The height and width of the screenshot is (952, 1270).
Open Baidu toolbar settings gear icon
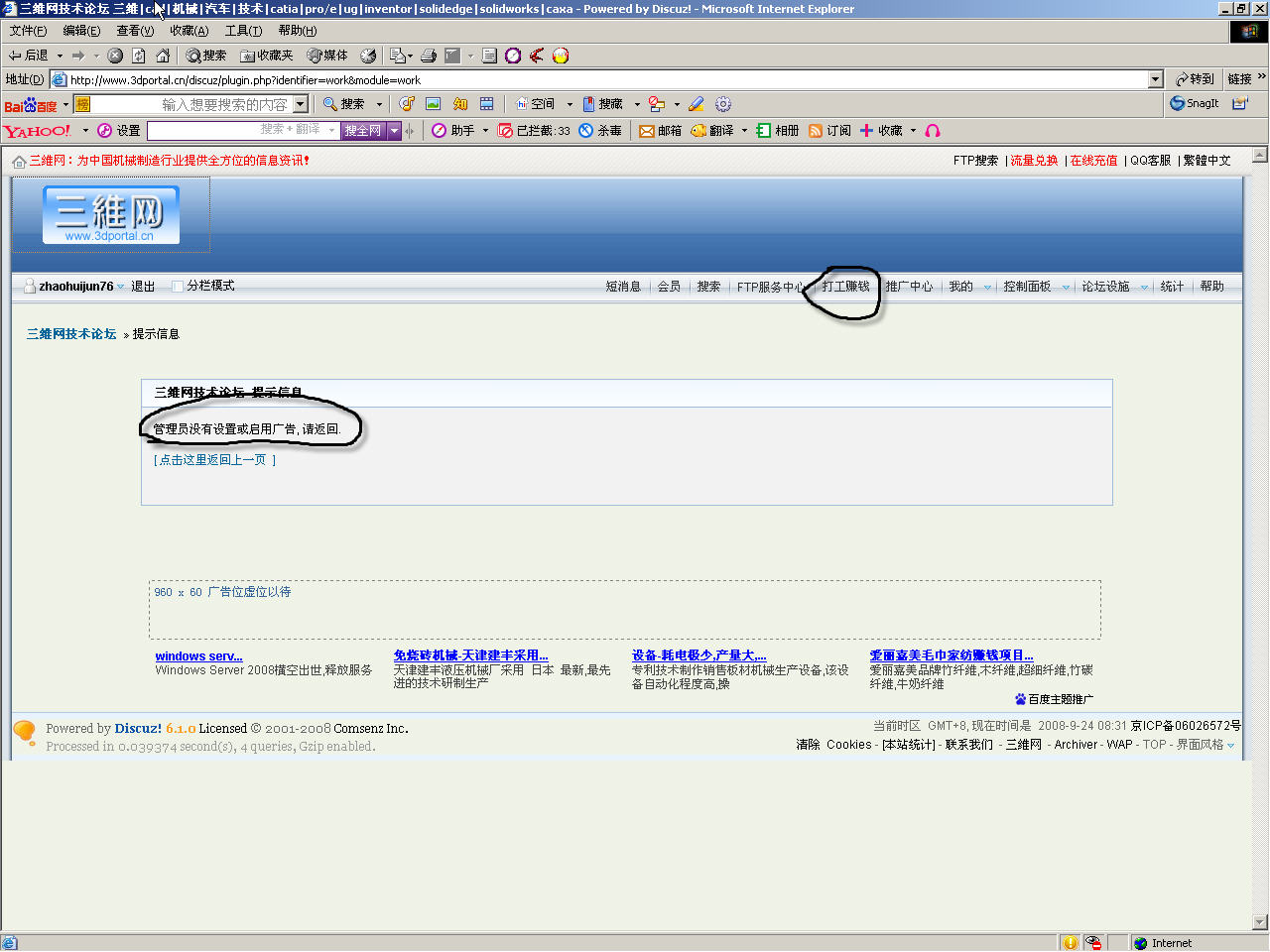pyautogui.click(x=723, y=104)
